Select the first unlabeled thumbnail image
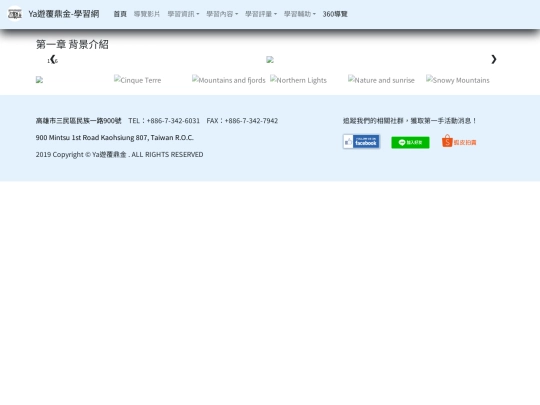Viewport: 540px width, 405px height. click(40, 80)
